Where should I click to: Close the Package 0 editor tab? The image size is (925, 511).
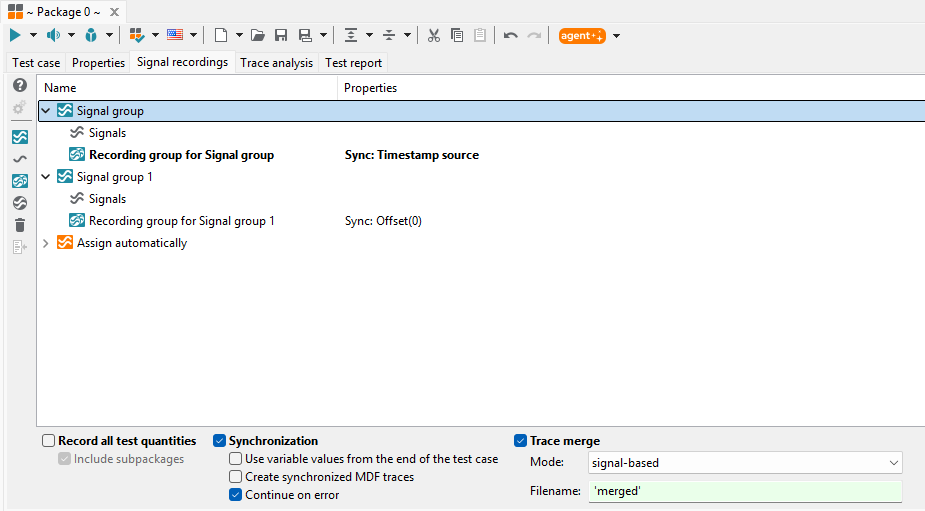pos(114,12)
